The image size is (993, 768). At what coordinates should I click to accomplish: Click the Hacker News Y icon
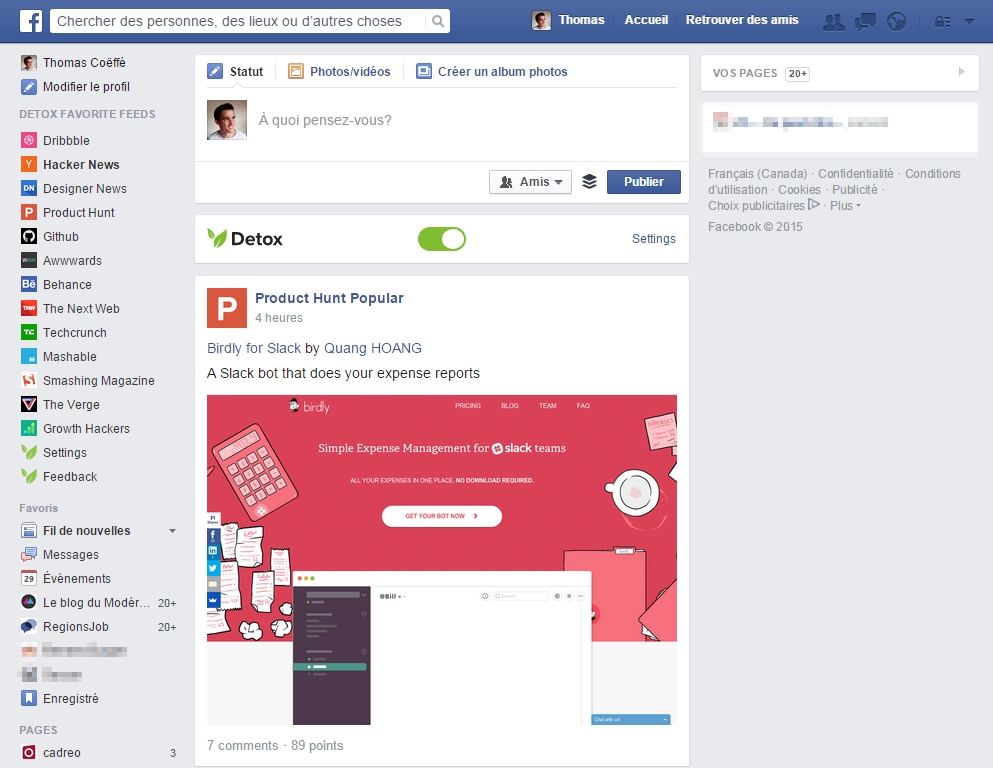pos(29,164)
